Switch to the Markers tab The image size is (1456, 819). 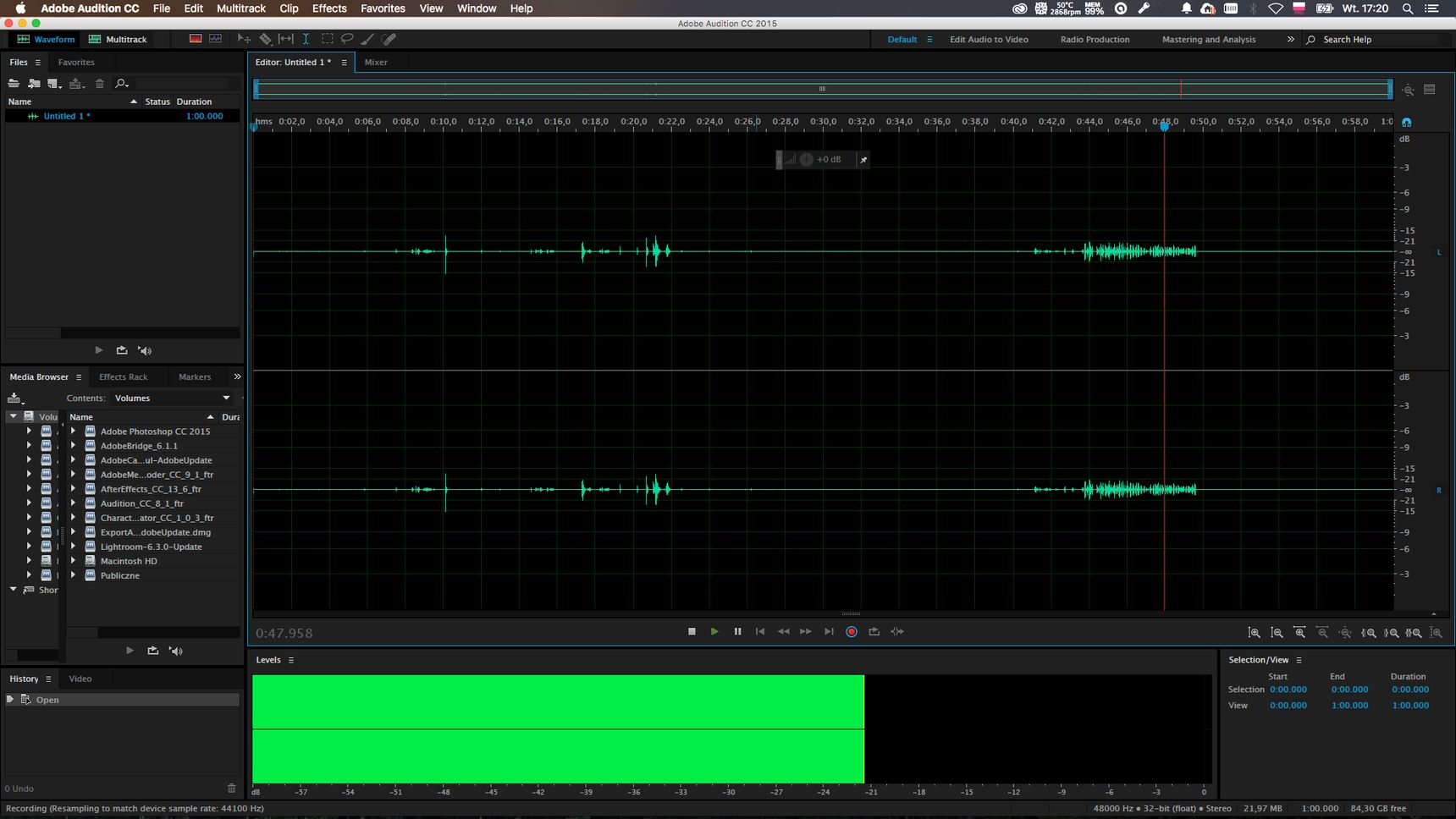coord(195,377)
